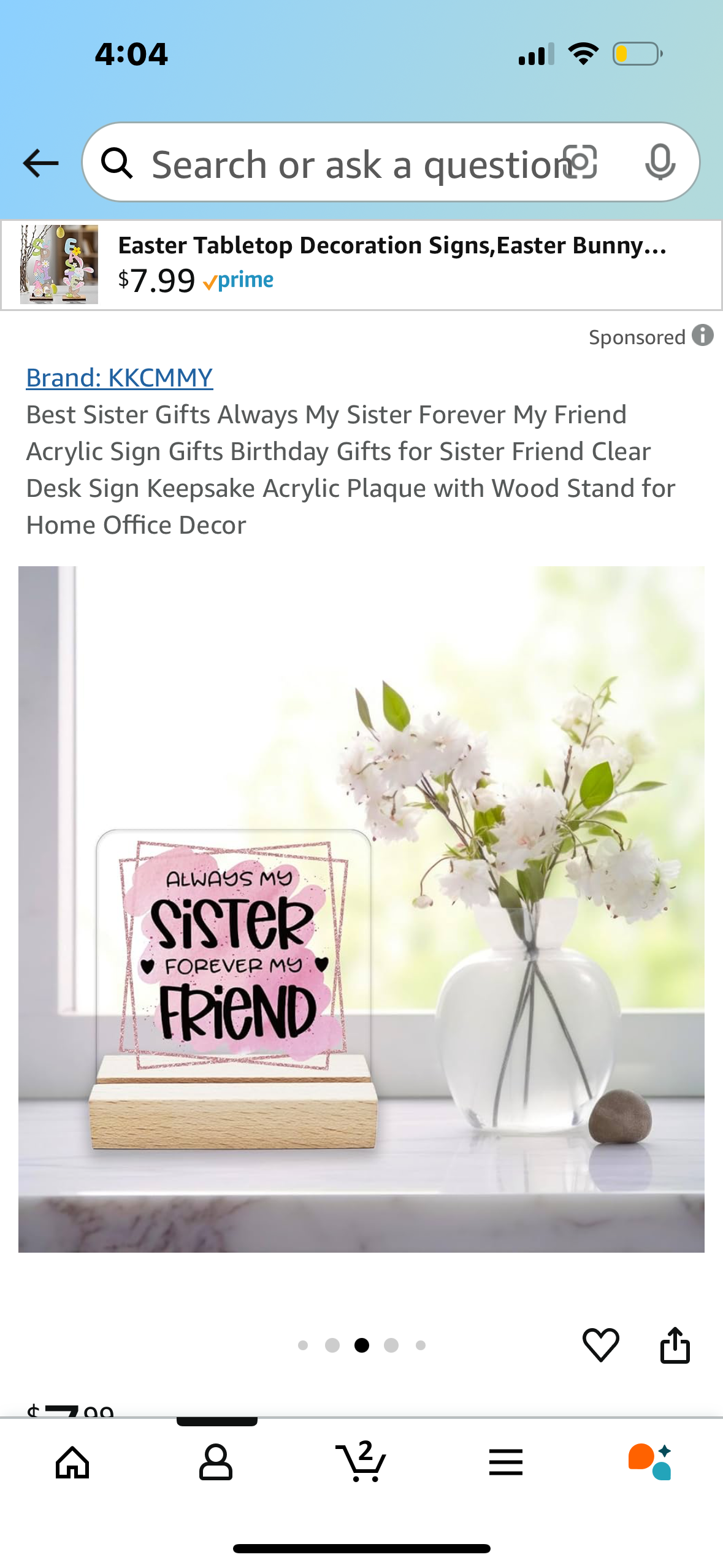Tap the sister sign product image
The width and height of the screenshot is (723, 1568).
pos(361,909)
